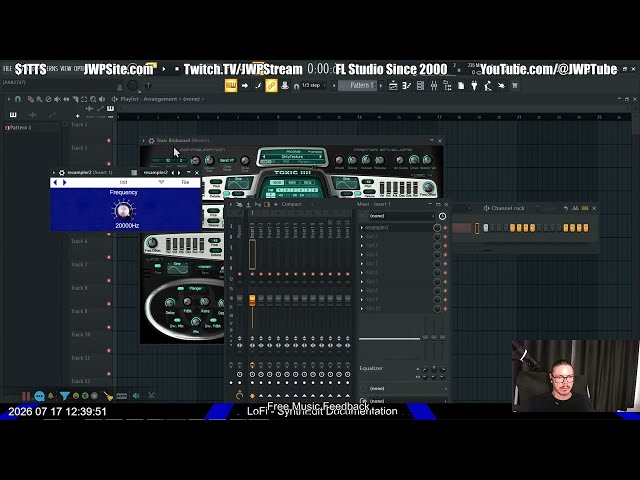Click the Delay knob in Toxic effects section

169,303
